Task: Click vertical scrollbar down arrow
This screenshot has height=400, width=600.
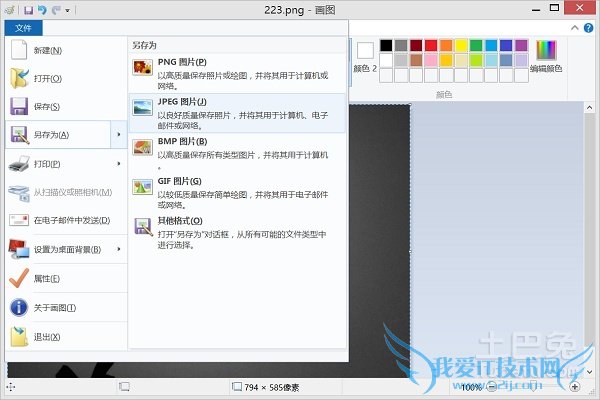Action: 589,372
